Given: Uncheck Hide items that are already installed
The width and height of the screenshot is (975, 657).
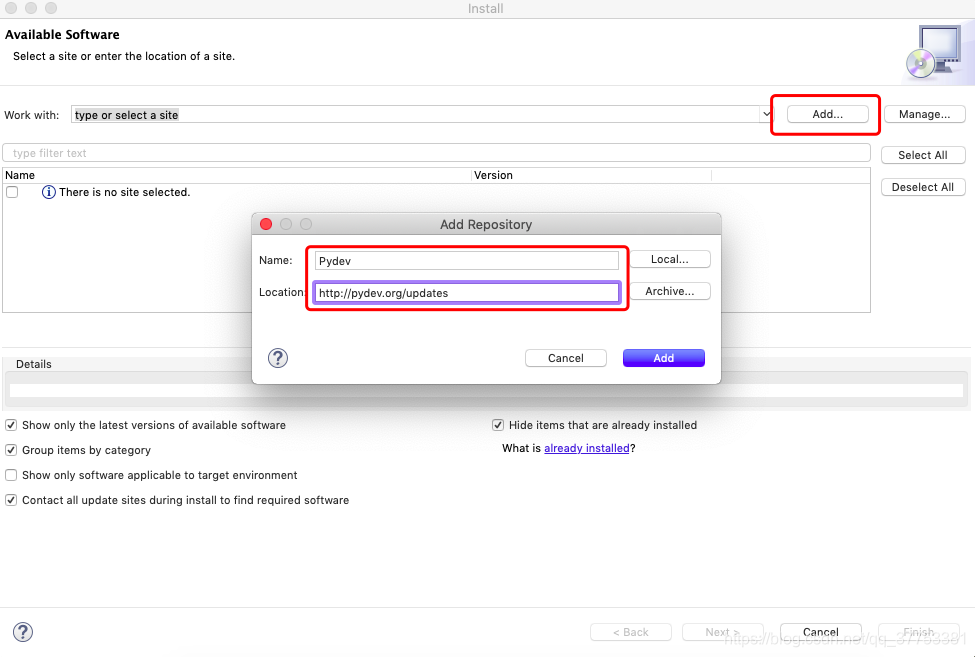Looking at the screenshot, I should tap(497, 425).
